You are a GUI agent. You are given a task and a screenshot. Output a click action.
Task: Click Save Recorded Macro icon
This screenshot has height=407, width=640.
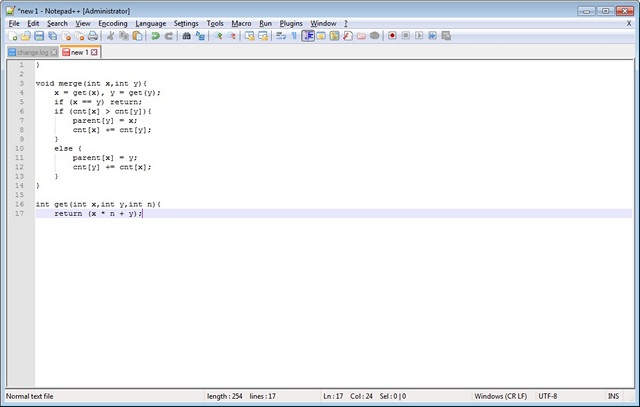click(x=446, y=36)
